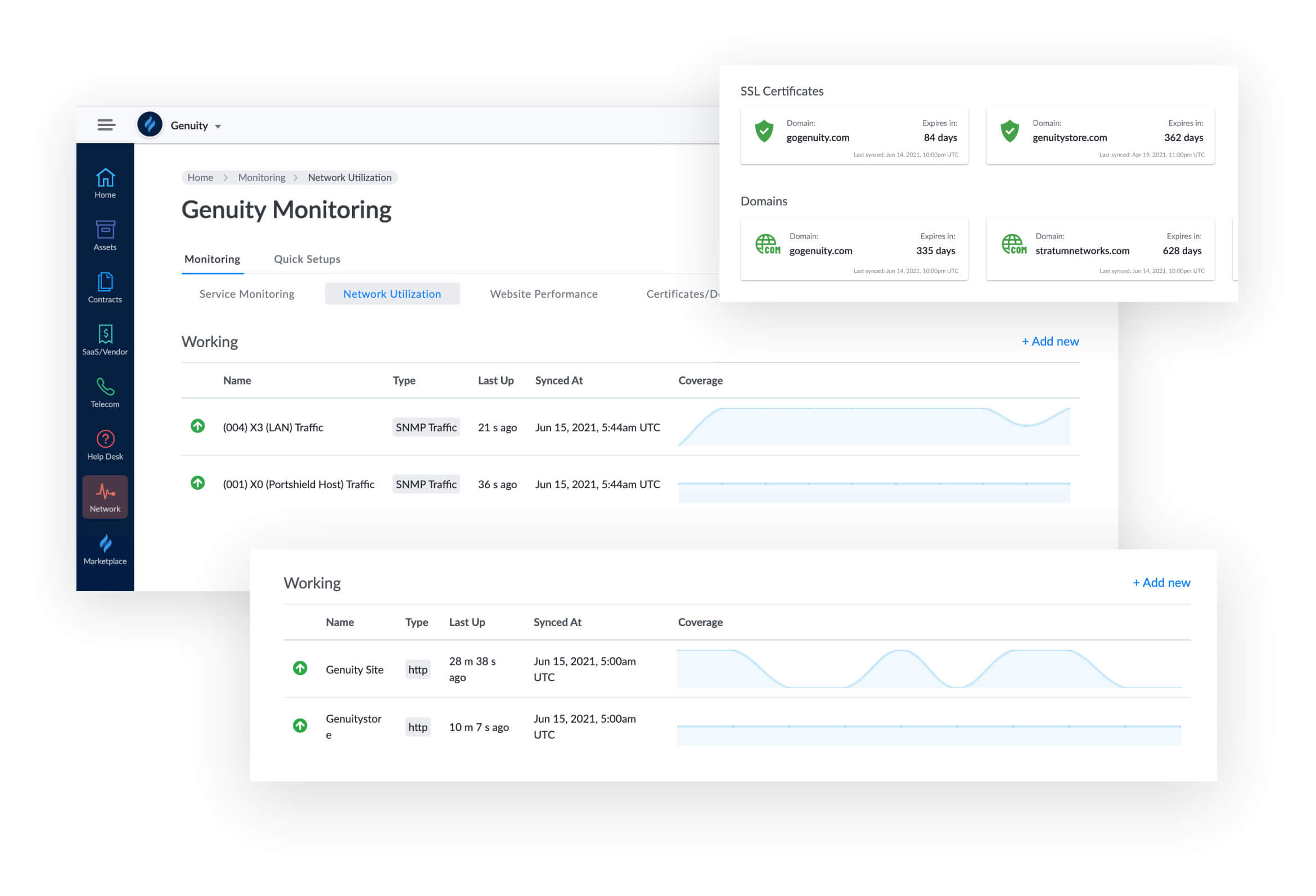Click the 628 days expiry value

coord(1182,251)
